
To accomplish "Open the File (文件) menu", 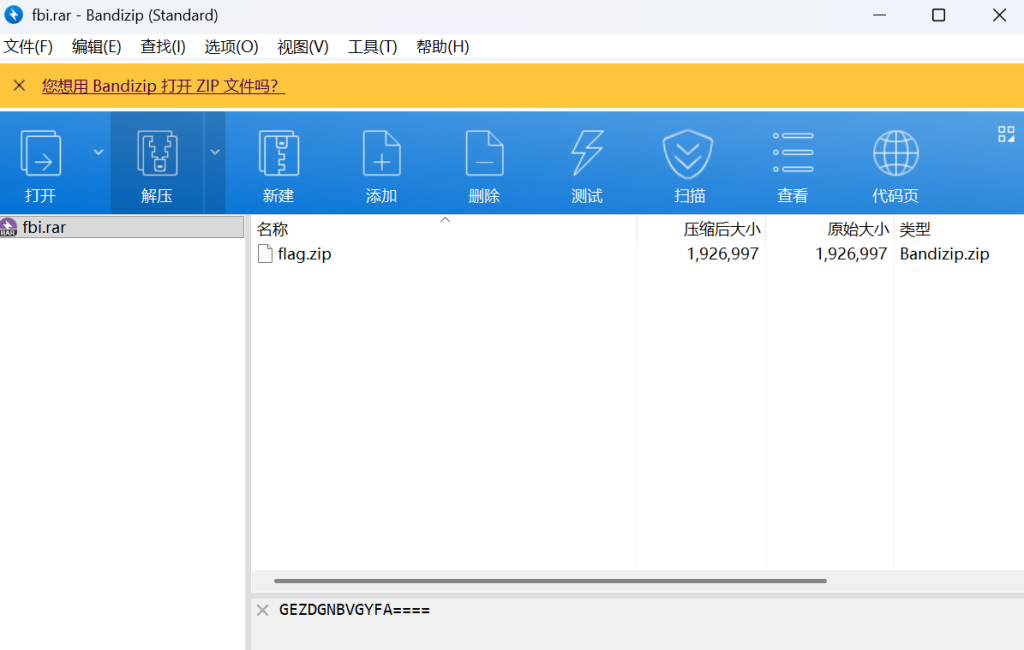I will (x=28, y=47).
